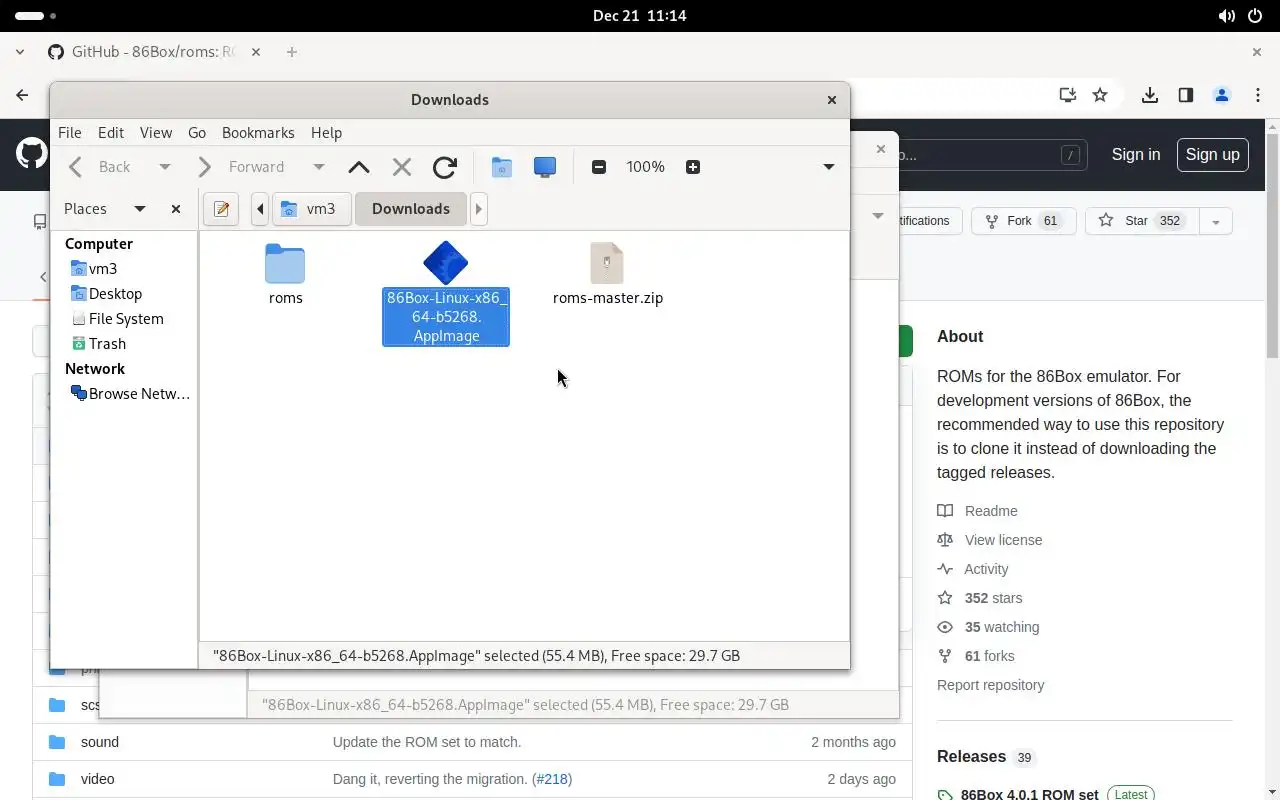This screenshot has width=1280, height=800.
Task: Click the 100% zoom level label
Action: click(x=646, y=167)
